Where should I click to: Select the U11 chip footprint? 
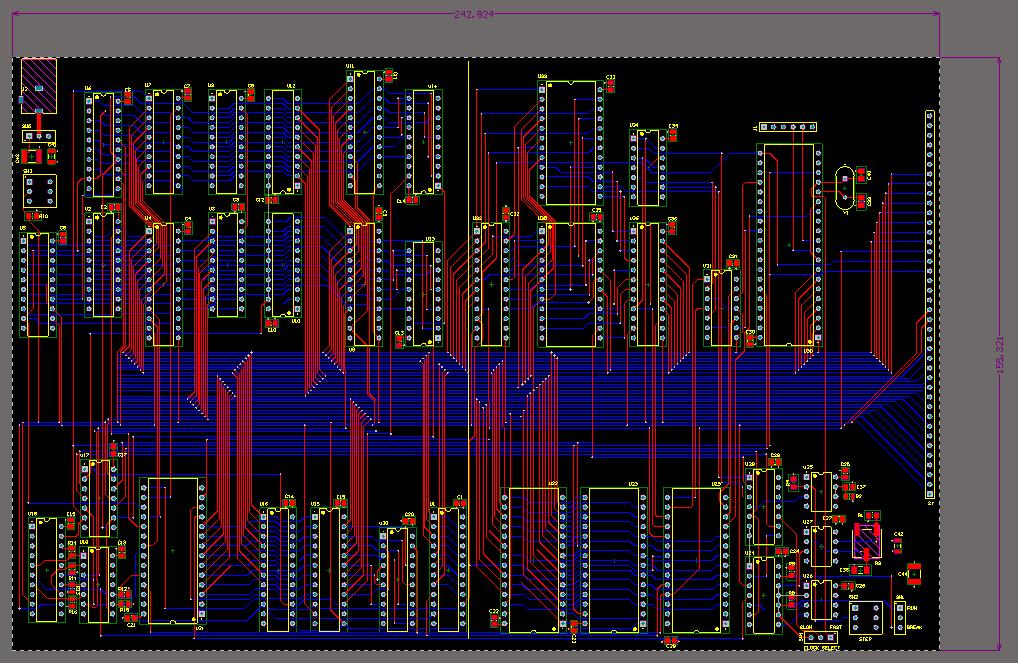coord(364,132)
